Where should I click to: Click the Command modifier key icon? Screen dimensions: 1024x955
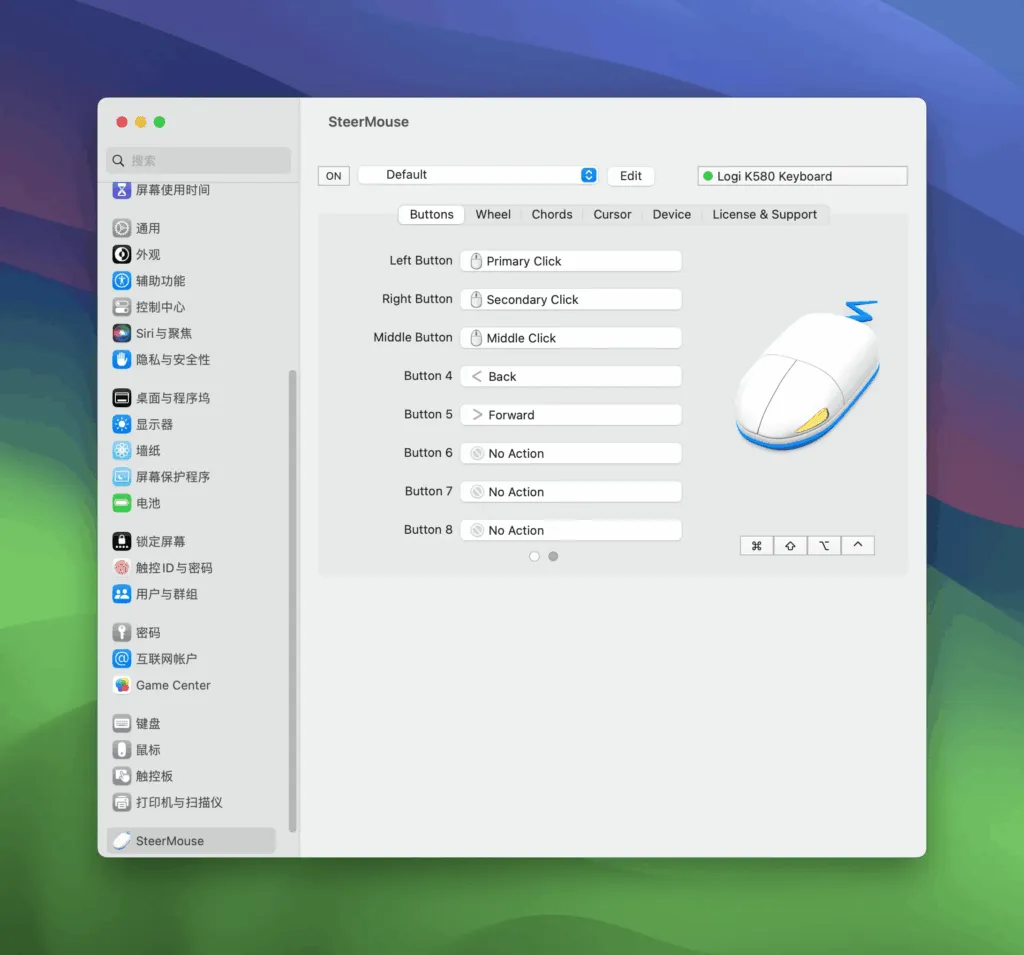pos(756,545)
